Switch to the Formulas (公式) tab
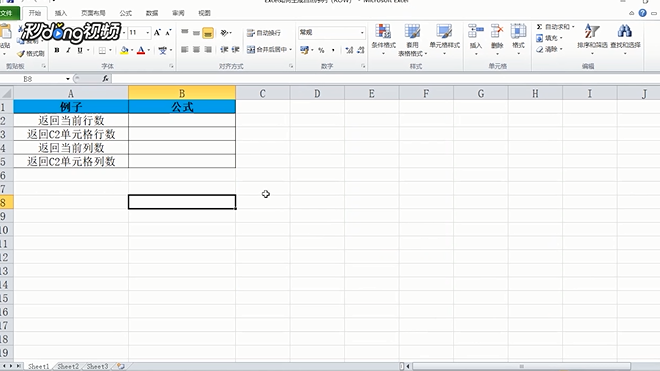The width and height of the screenshot is (660, 371). point(125,13)
